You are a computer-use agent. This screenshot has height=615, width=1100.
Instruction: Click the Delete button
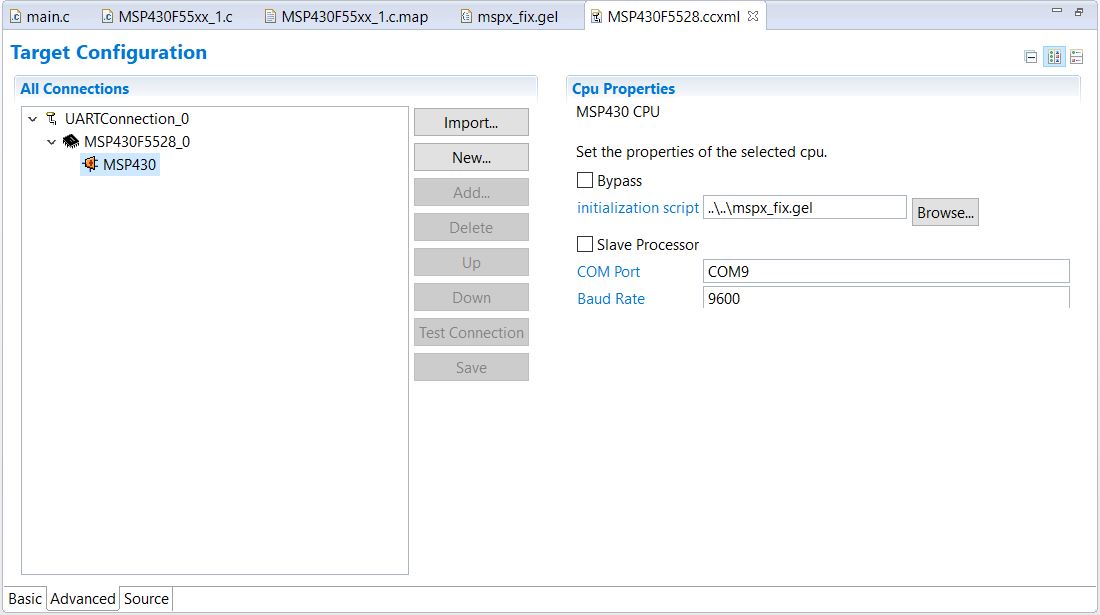click(x=471, y=227)
